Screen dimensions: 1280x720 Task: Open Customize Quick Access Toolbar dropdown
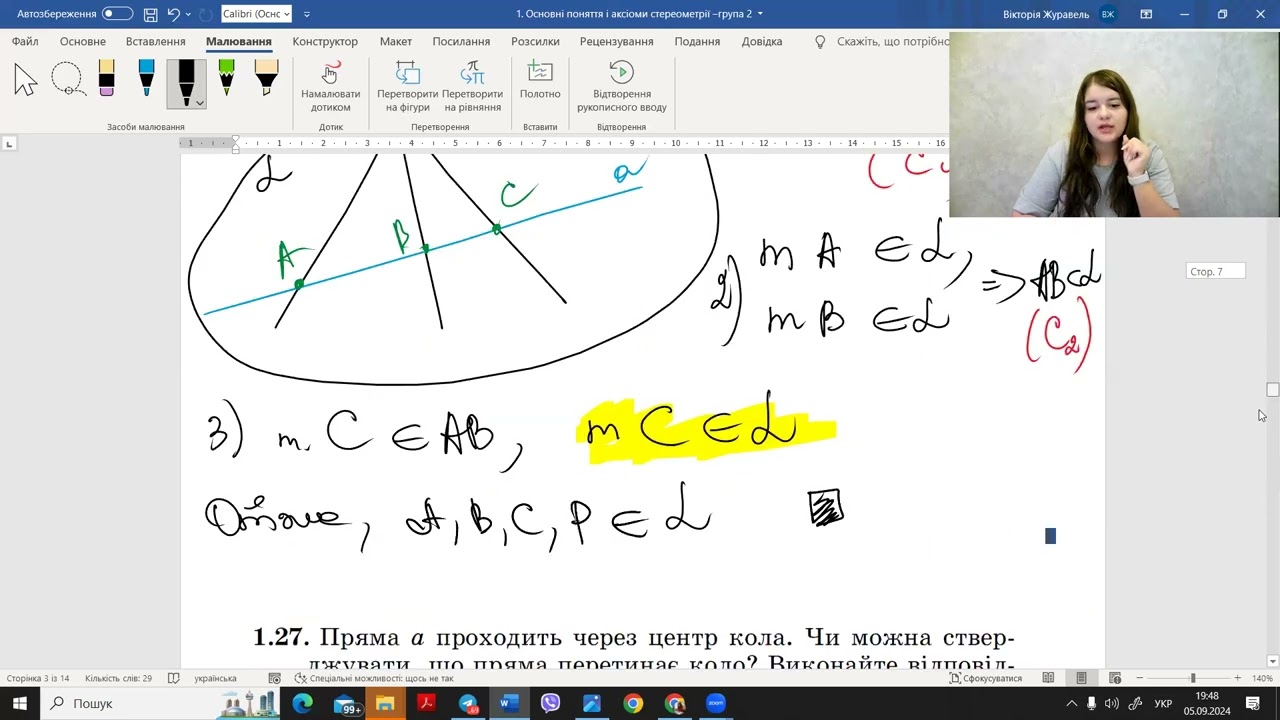306,14
